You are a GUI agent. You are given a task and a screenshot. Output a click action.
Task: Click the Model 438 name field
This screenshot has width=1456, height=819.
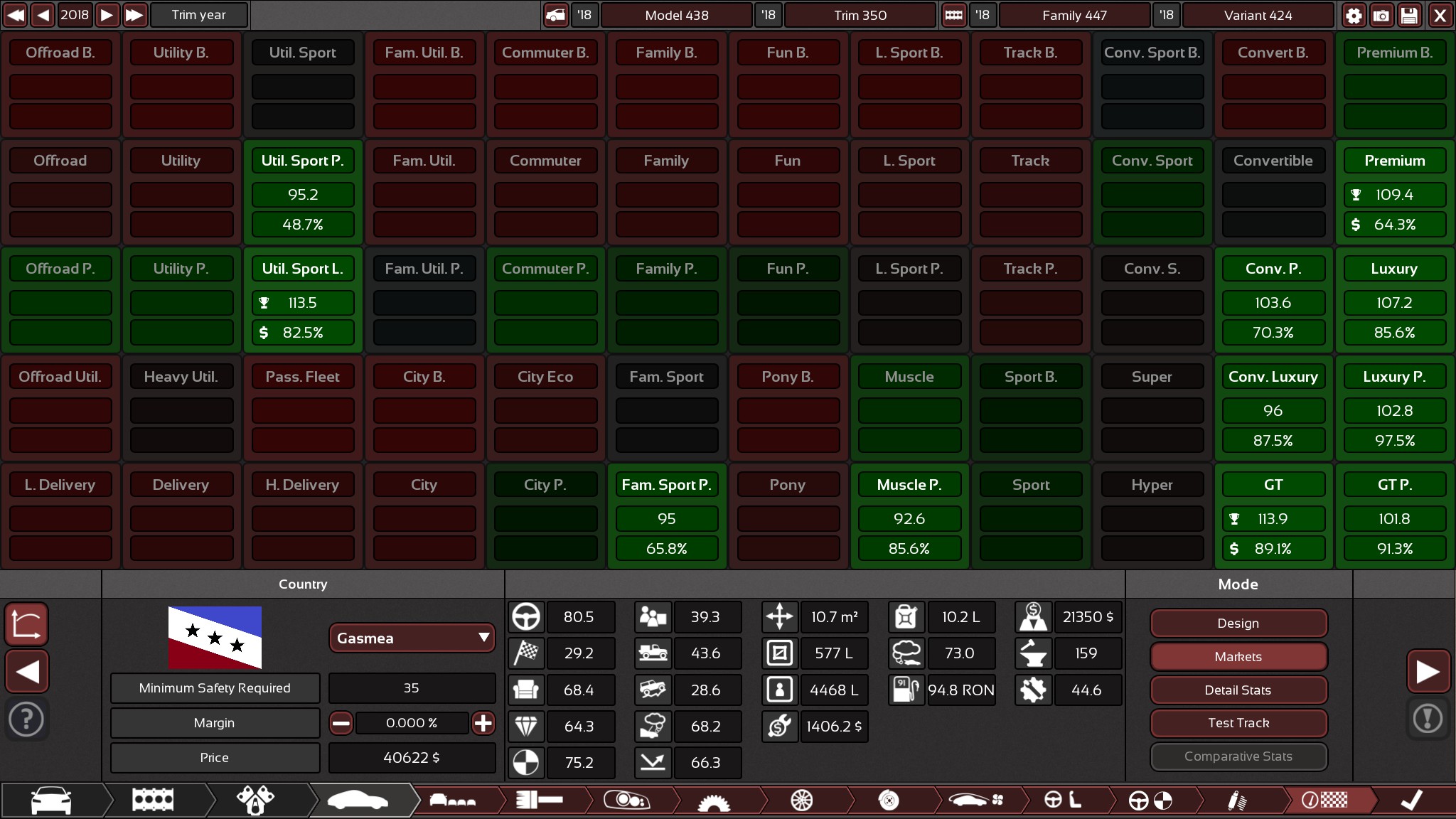(677, 15)
